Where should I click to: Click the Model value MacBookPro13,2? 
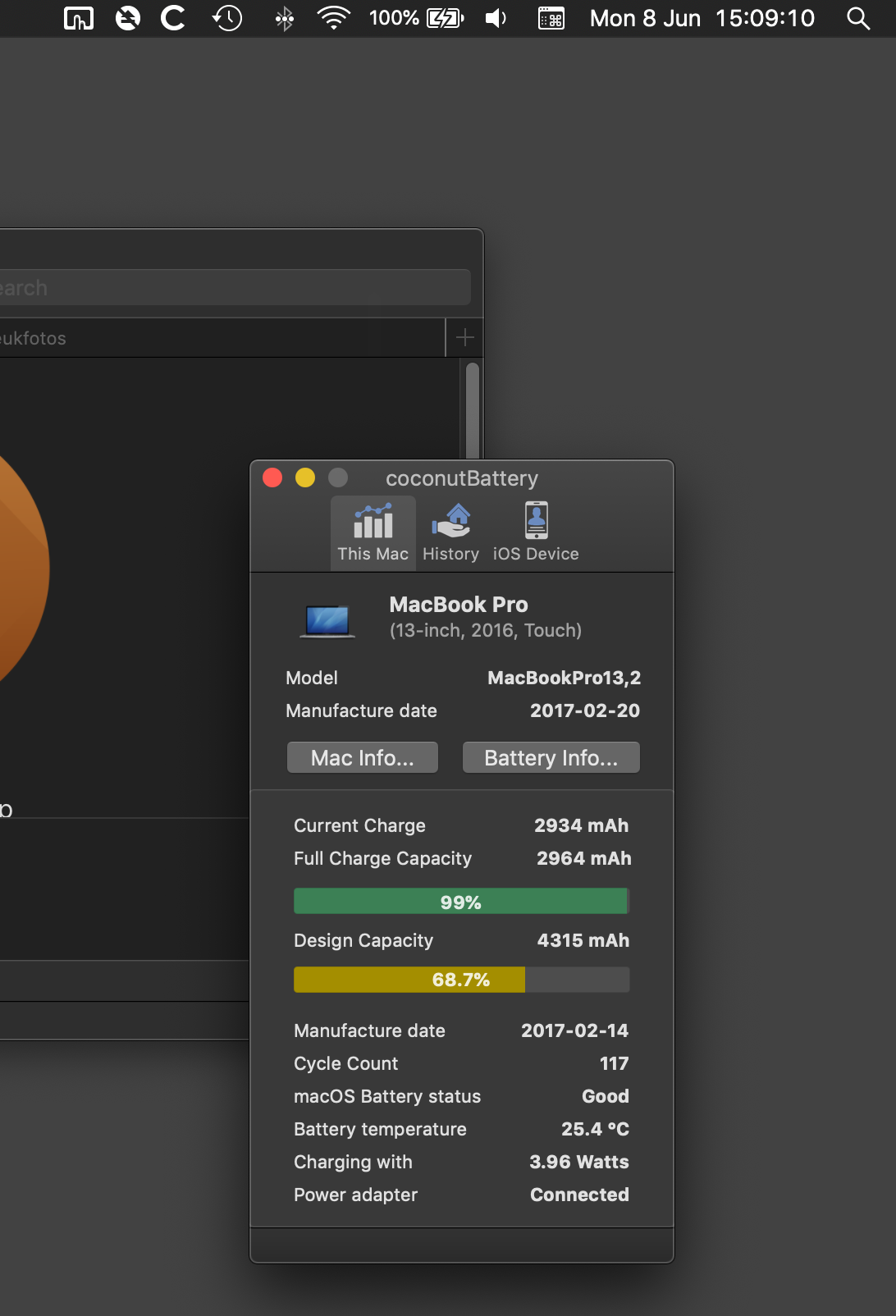tap(565, 678)
